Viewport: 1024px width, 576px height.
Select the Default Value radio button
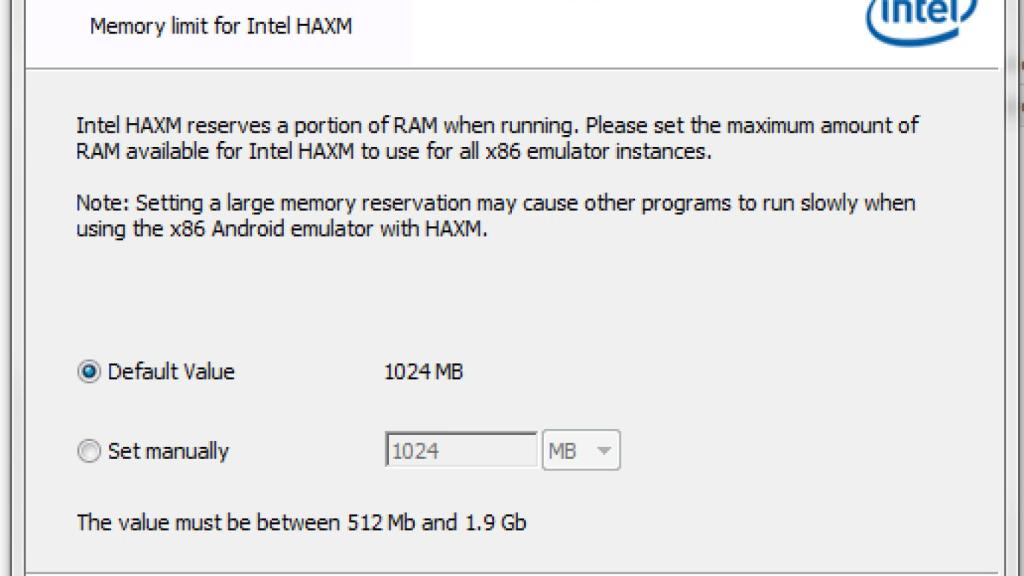(x=90, y=372)
